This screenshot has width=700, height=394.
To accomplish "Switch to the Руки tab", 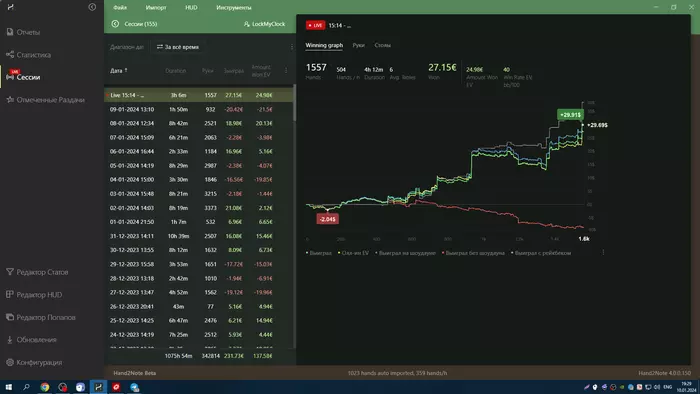I will pyautogui.click(x=358, y=45).
